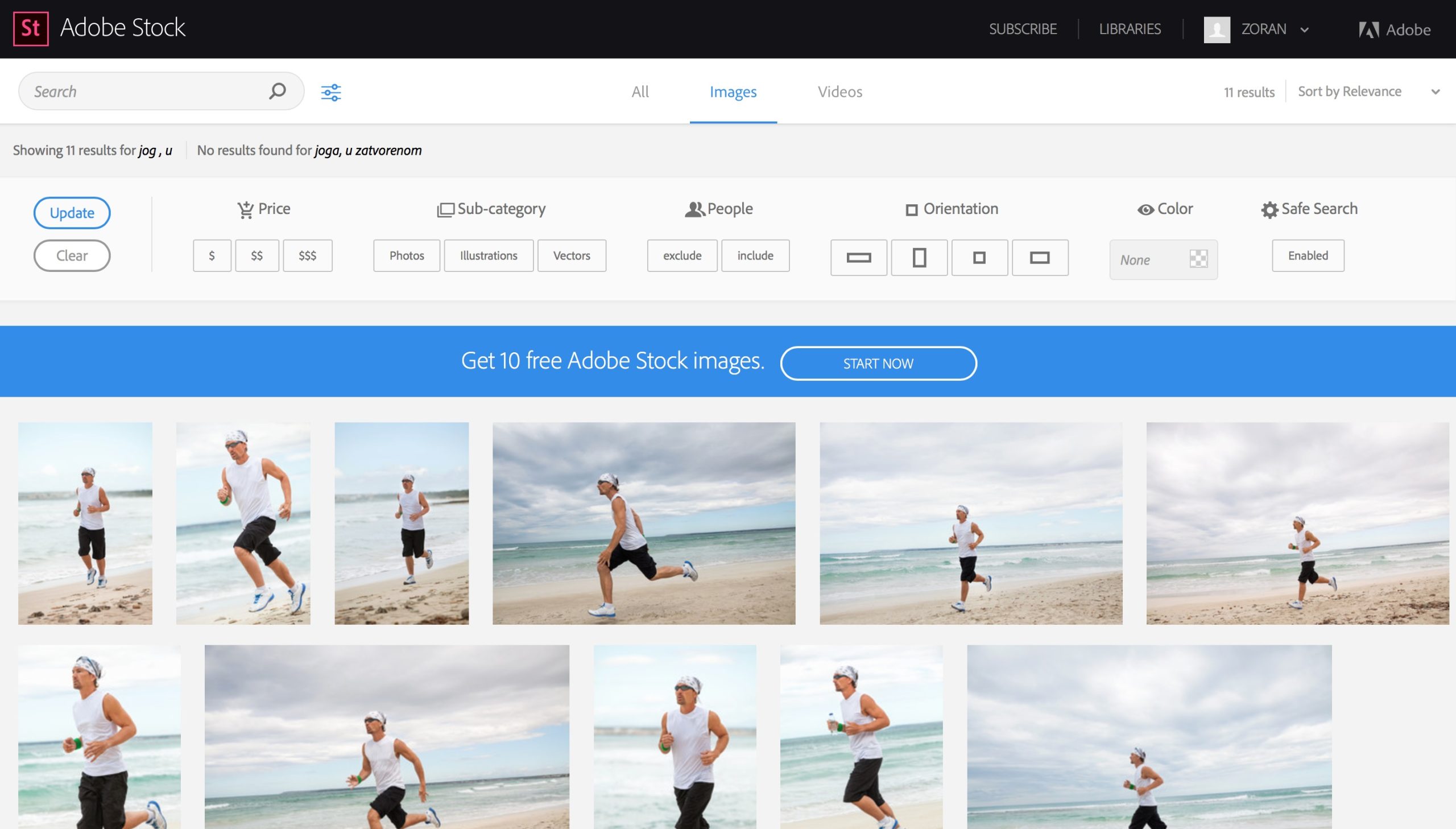
Task: Click the Adobe Stock St logo icon
Action: [31, 28]
